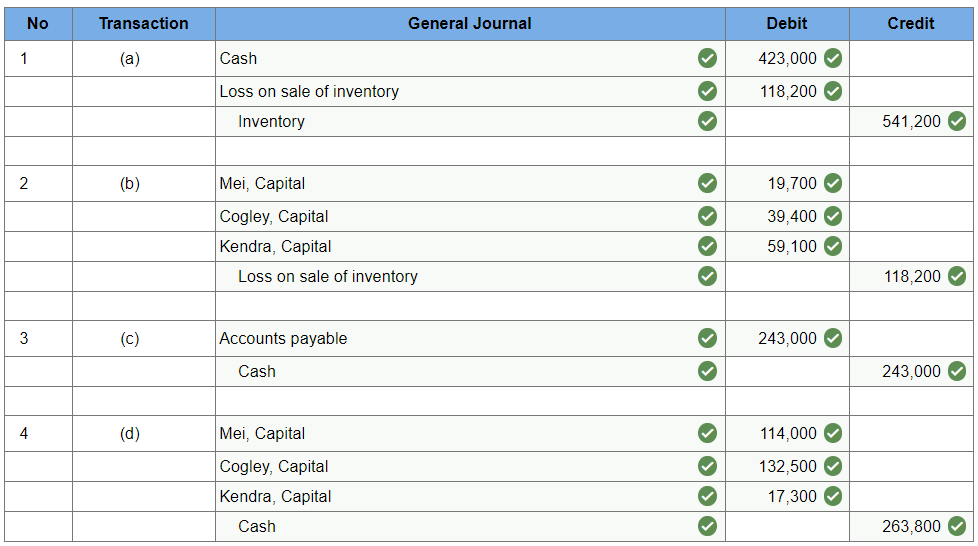The height and width of the screenshot is (546, 978).
Task: Select the General Journal column header
Action: coord(470,24)
